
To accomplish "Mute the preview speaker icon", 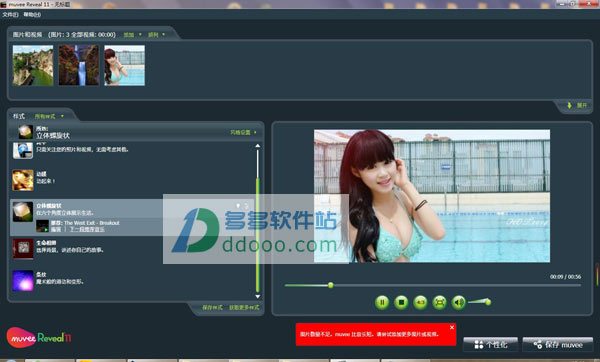I will [458, 302].
